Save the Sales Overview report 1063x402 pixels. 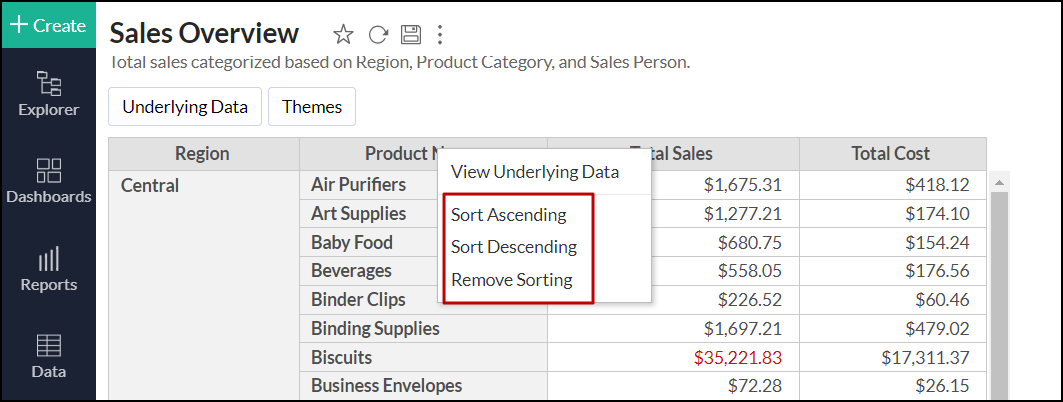(410, 35)
